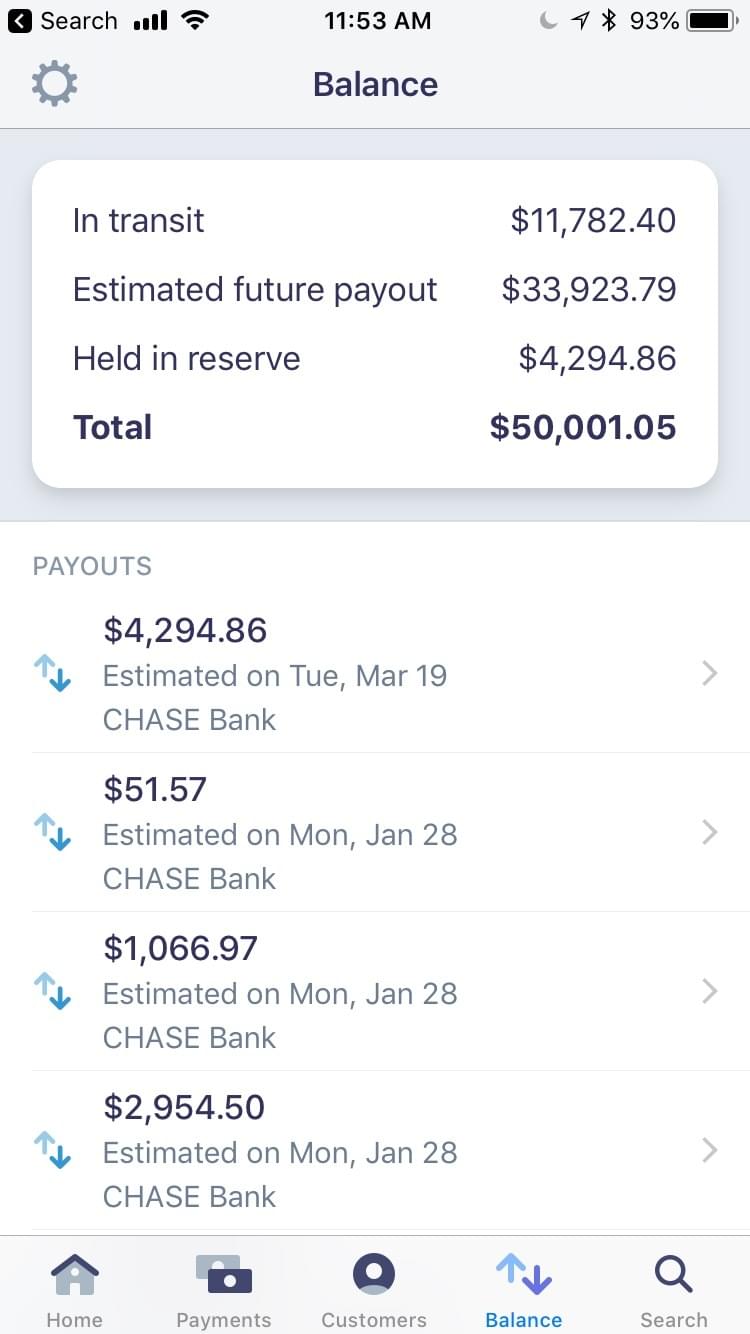Tap the transfer arrows icon beside $51.57

[x=53, y=832]
